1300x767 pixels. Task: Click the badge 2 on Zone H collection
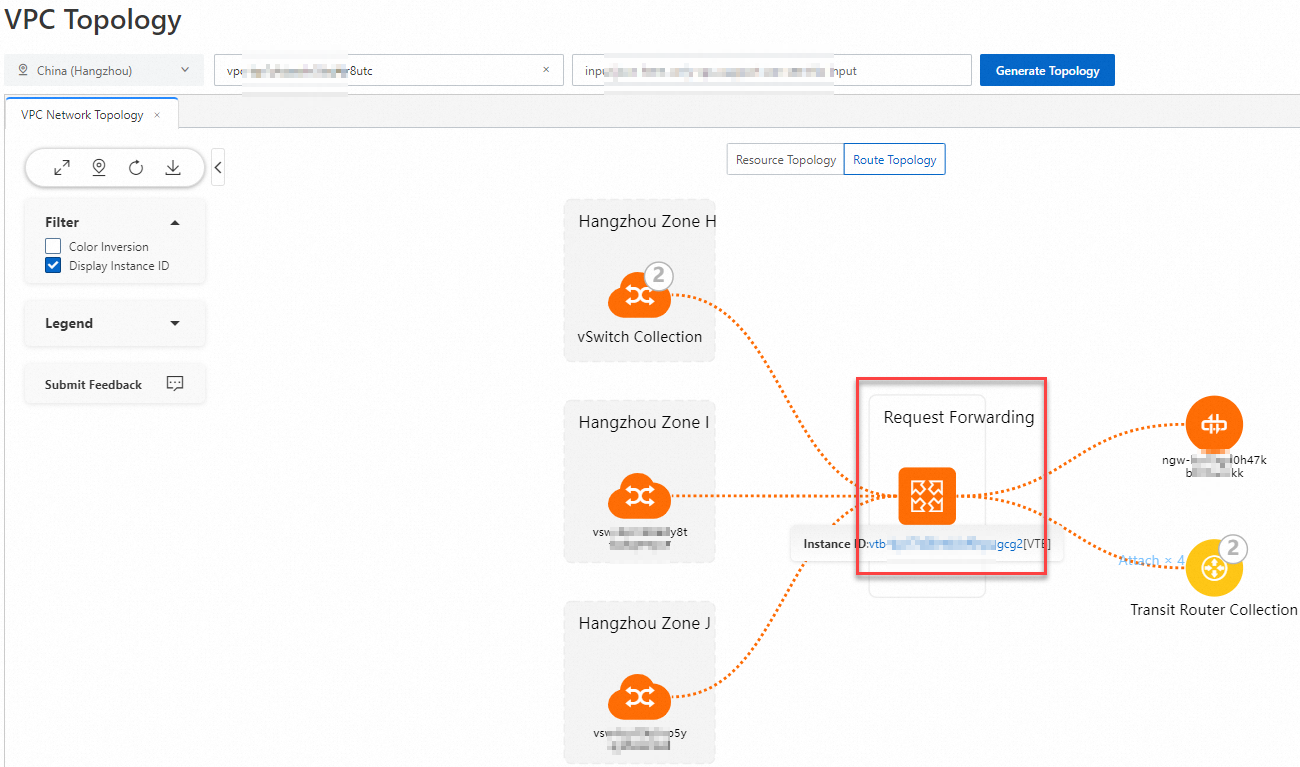click(x=657, y=275)
